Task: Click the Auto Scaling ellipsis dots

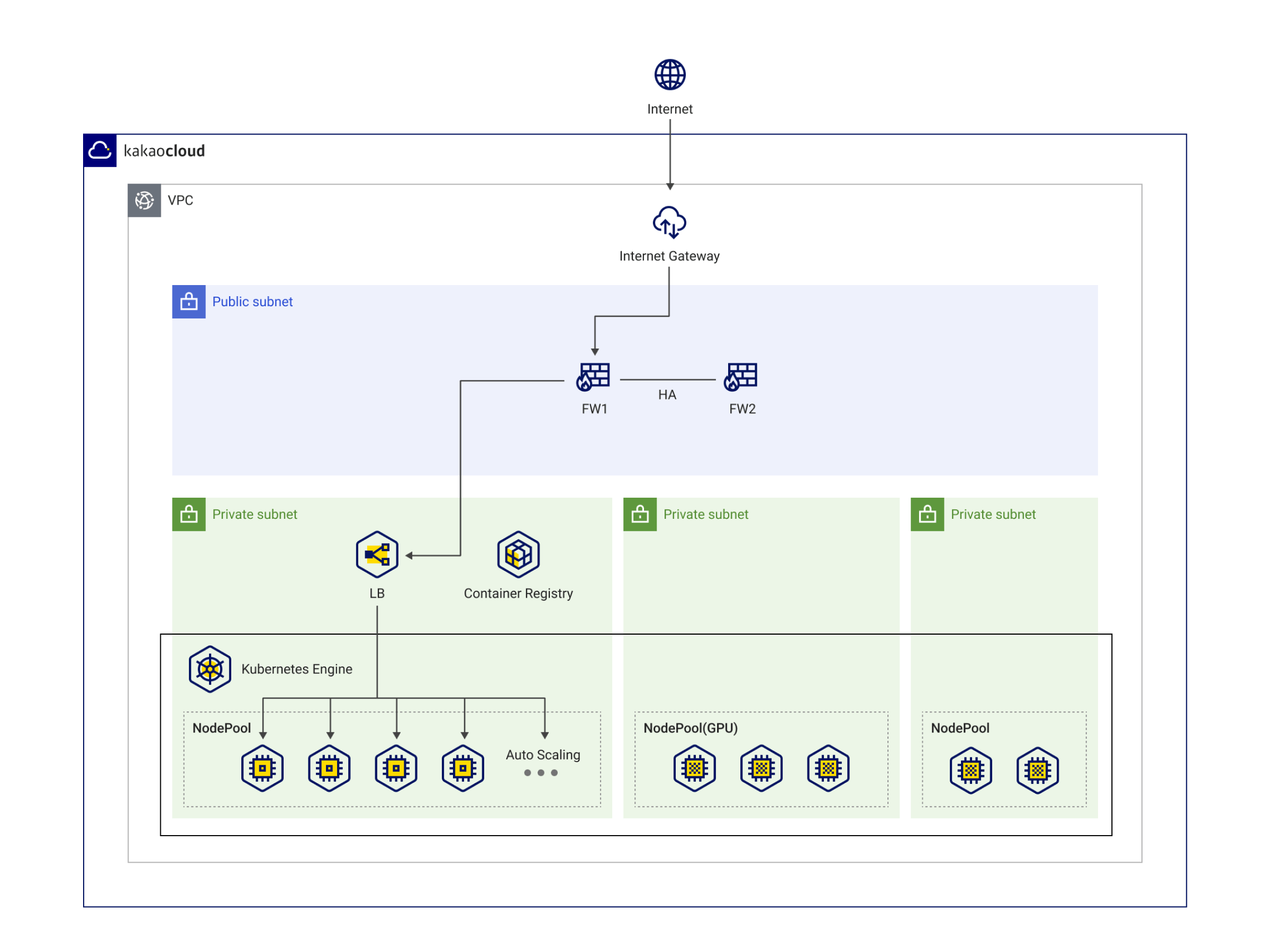Action: pyautogui.click(x=540, y=772)
